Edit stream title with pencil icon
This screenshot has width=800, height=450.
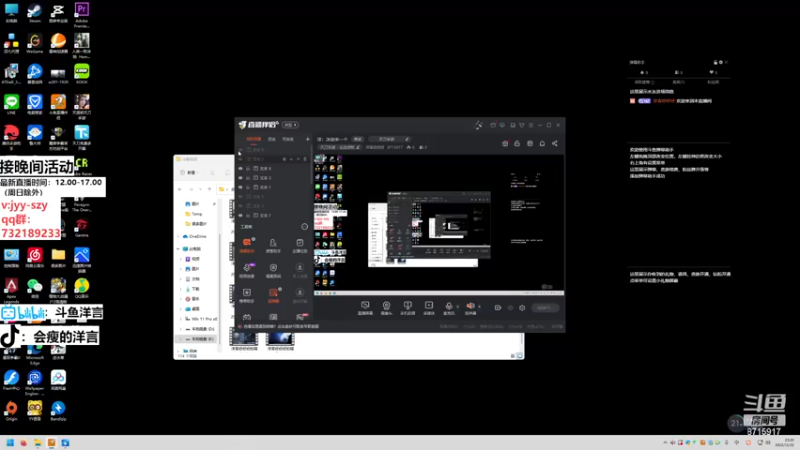[x=407, y=139]
